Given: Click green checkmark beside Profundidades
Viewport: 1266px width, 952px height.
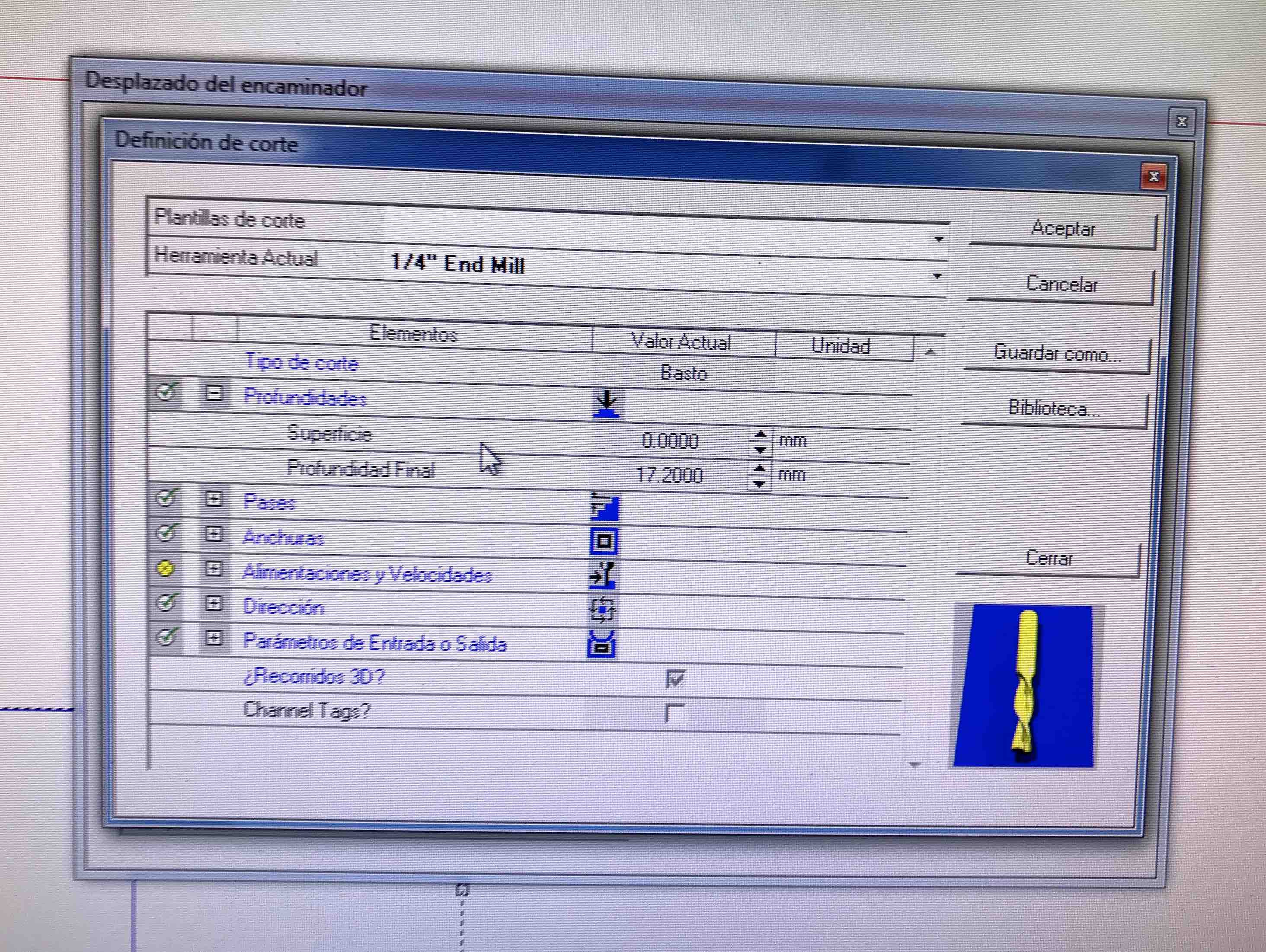Looking at the screenshot, I should (166, 392).
